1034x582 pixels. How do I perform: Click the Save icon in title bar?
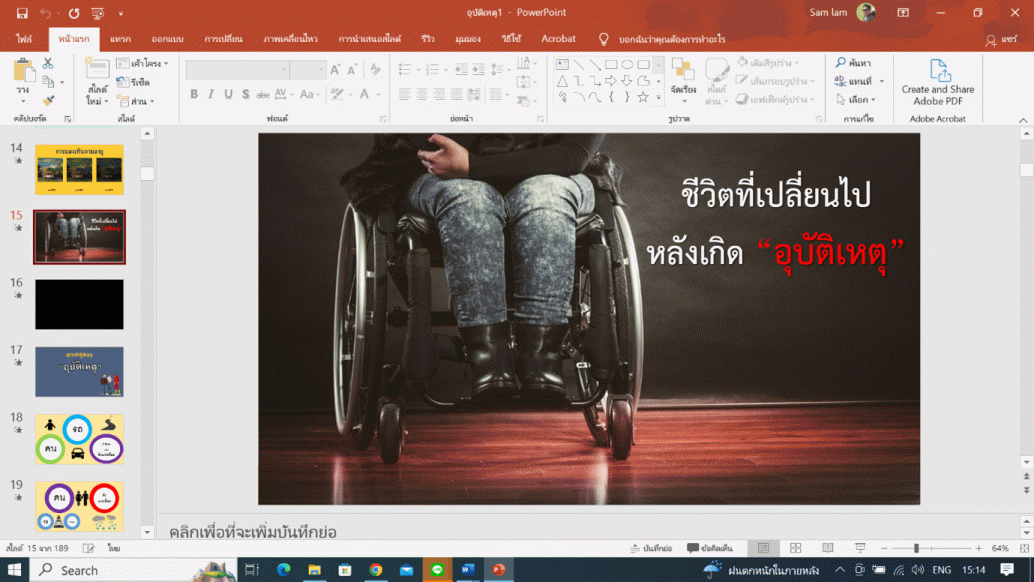pyautogui.click(x=21, y=13)
